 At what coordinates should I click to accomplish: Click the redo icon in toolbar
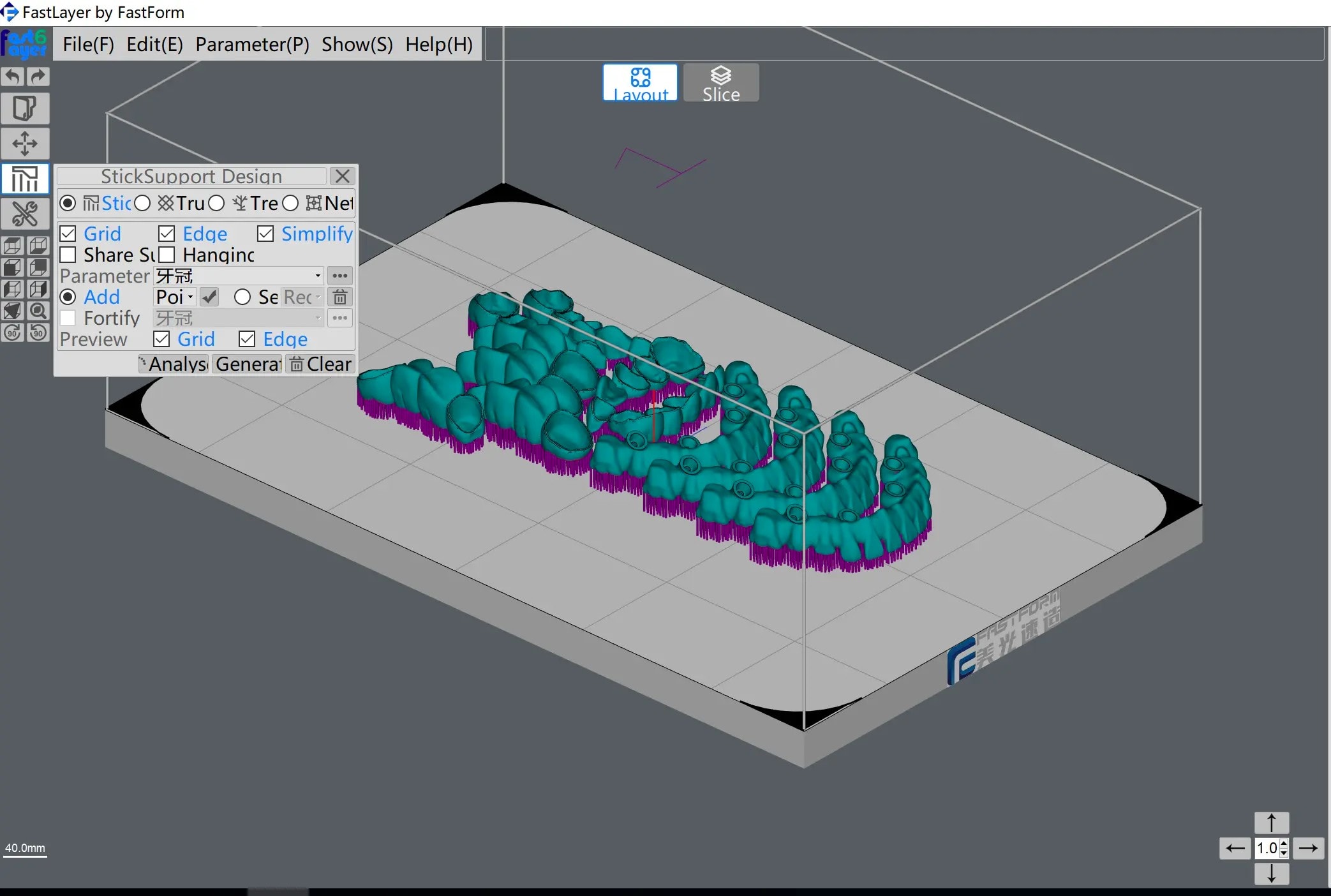click(37, 76)
